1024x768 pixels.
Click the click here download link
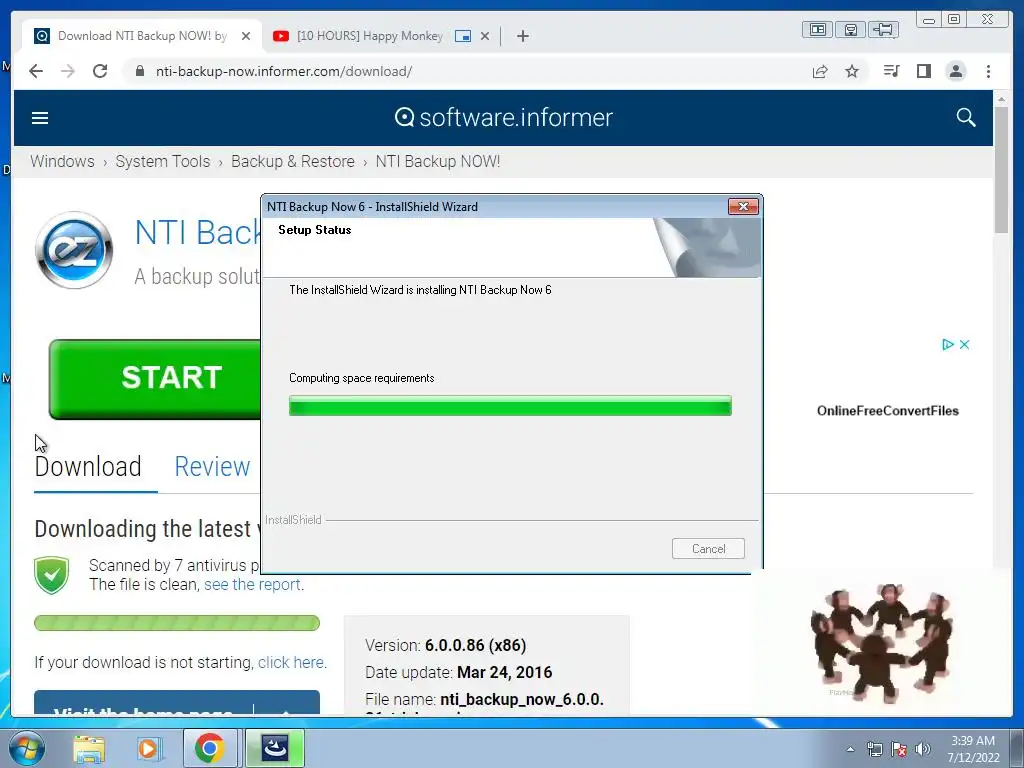pos(291,662)
